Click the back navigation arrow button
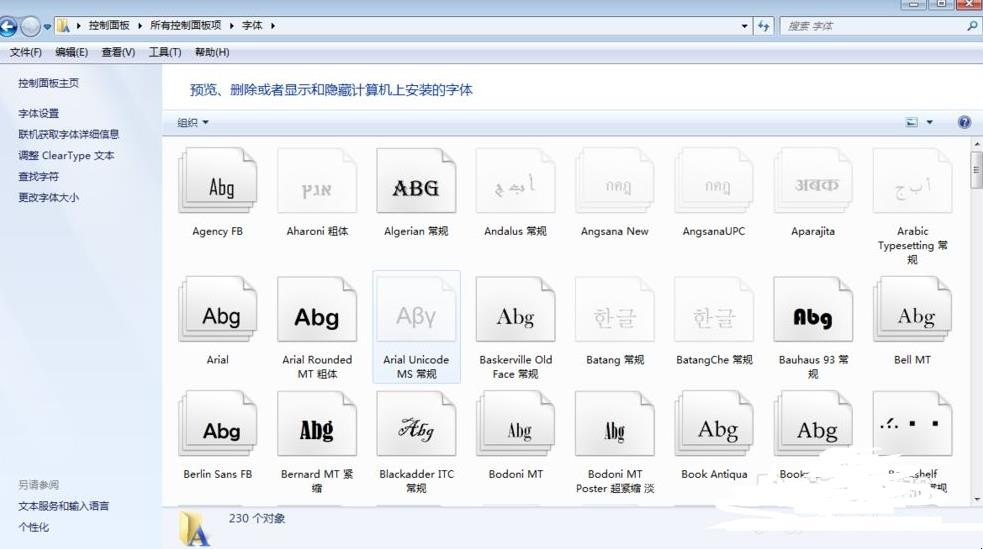Image resolution: width=983 pixels, height=549 pixels. coord(9,26)
